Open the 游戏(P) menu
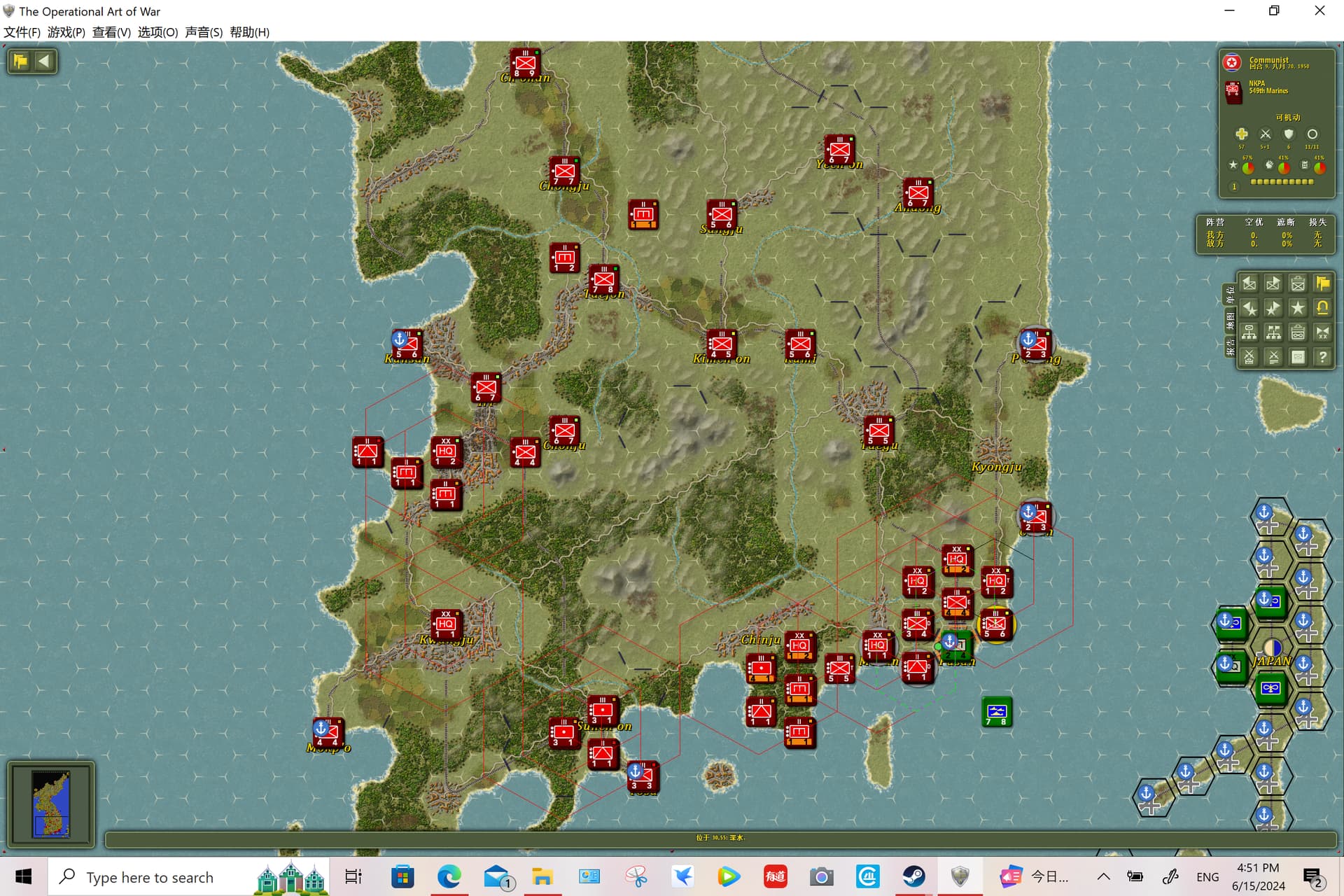 click(x=66, y=32)
